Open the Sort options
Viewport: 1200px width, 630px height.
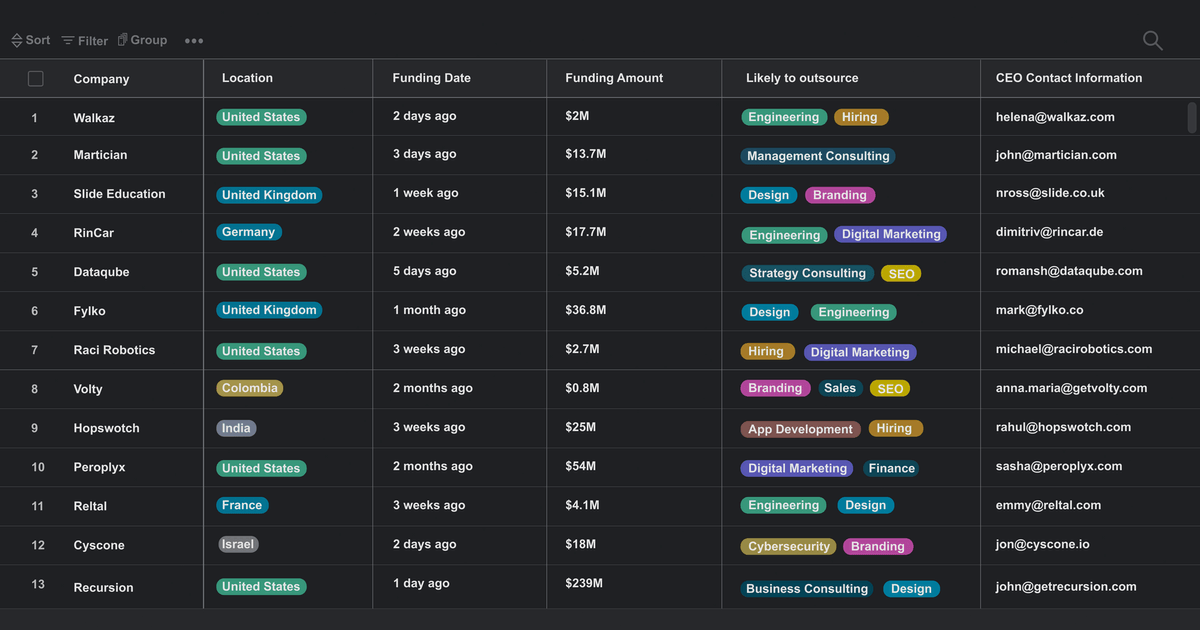31,40
